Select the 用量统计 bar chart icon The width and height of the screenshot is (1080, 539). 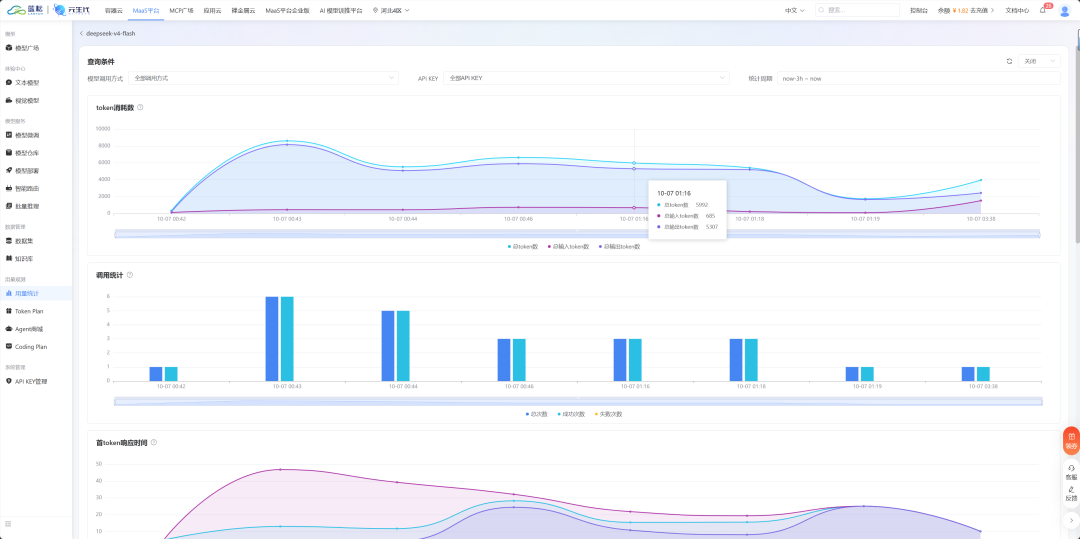9,293
